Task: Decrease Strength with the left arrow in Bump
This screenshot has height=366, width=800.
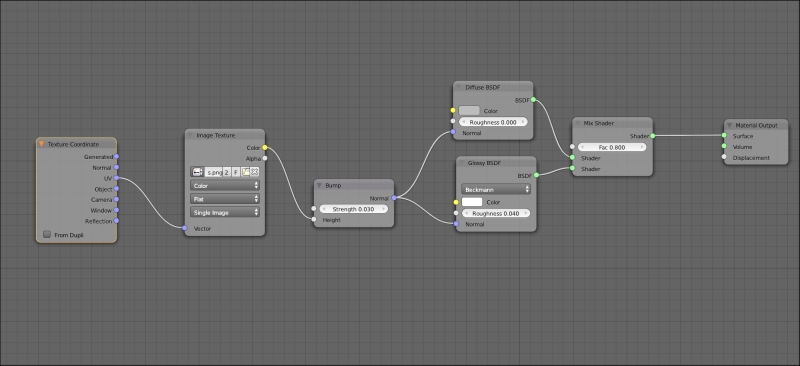Action: (x=324, y=209)
